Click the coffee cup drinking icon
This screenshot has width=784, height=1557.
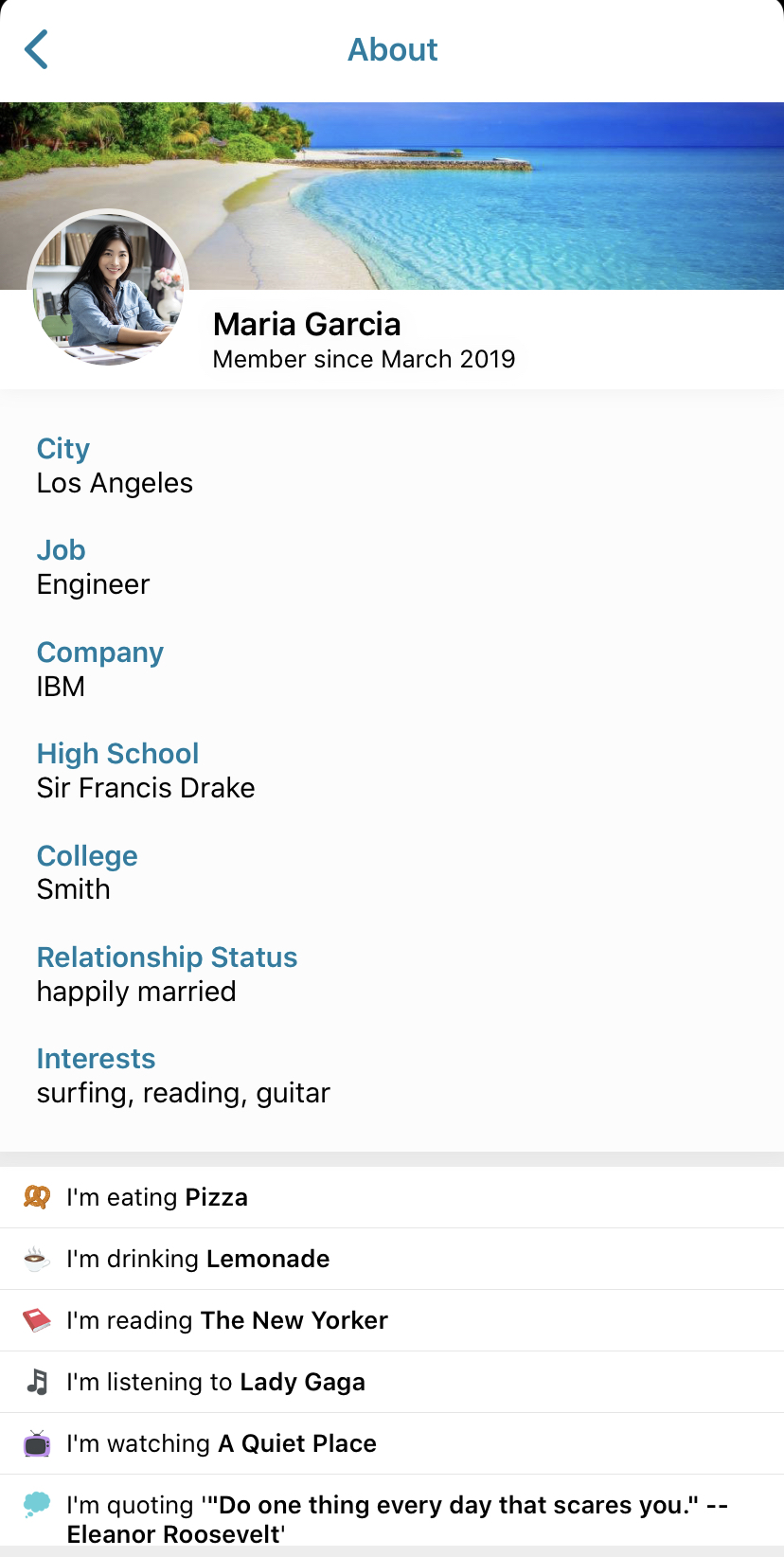tap(36, 1259)
